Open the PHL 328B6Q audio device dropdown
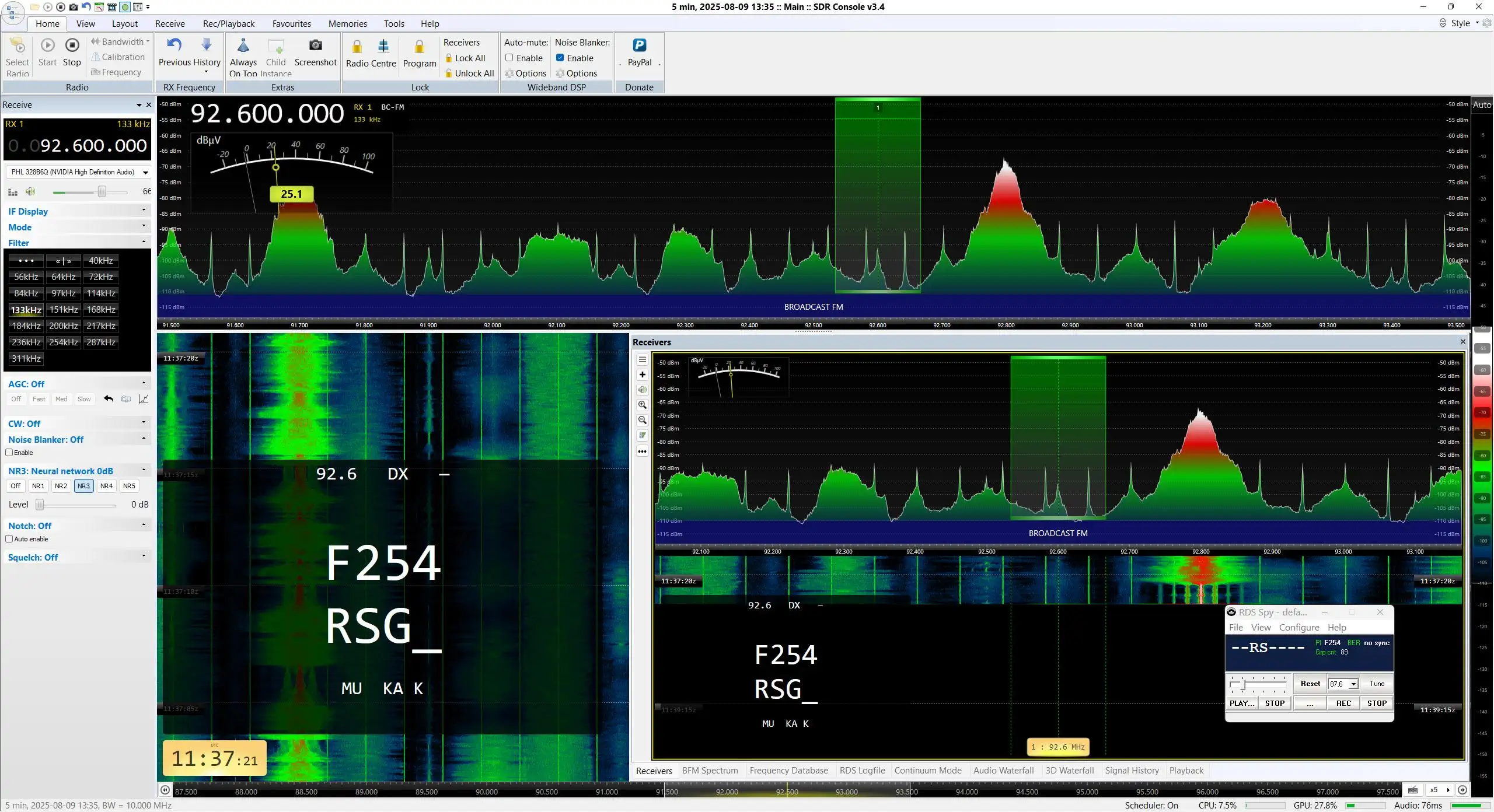The width and height of the screenshot is (1494, 812). (x=78, y=172)
